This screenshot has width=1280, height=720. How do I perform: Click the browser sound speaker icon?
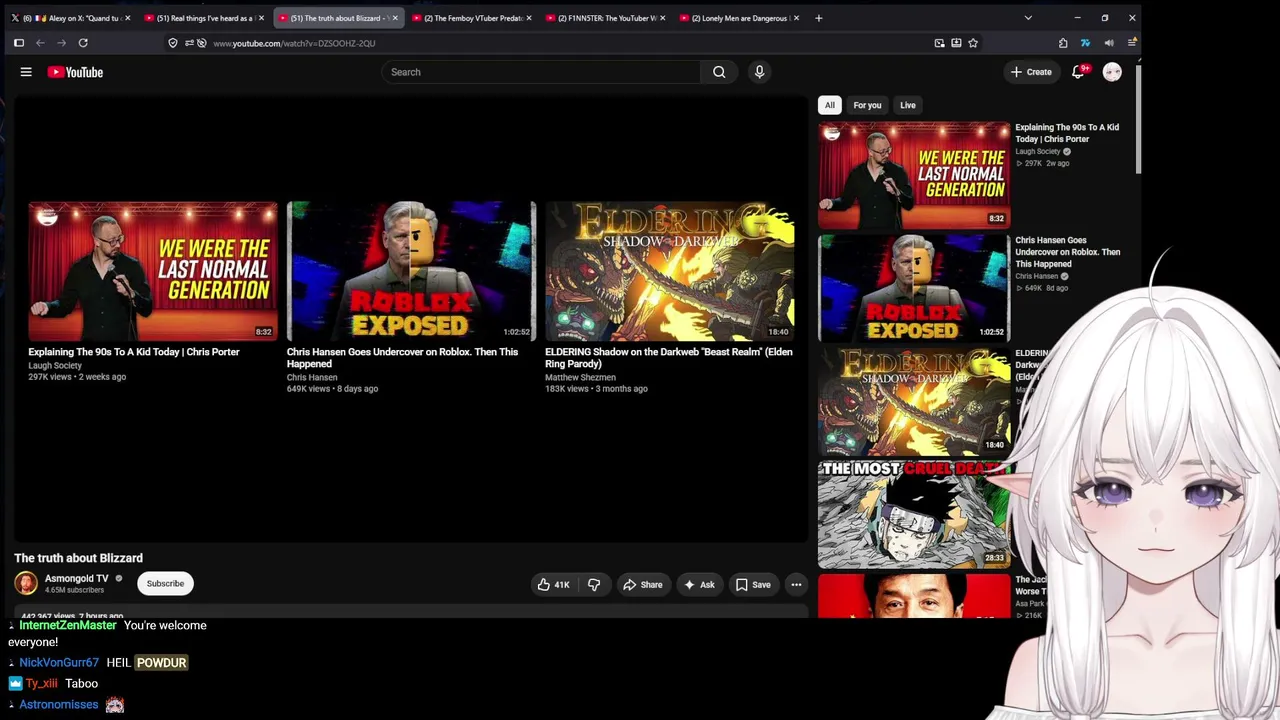1109,43
